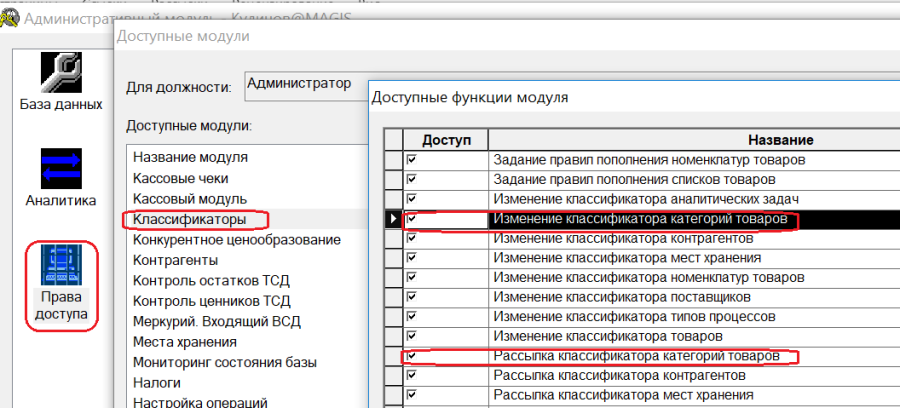Click the row selector of the highlighted row
Image resolution: width=900 pixels, height=408 pixels.
394,219
